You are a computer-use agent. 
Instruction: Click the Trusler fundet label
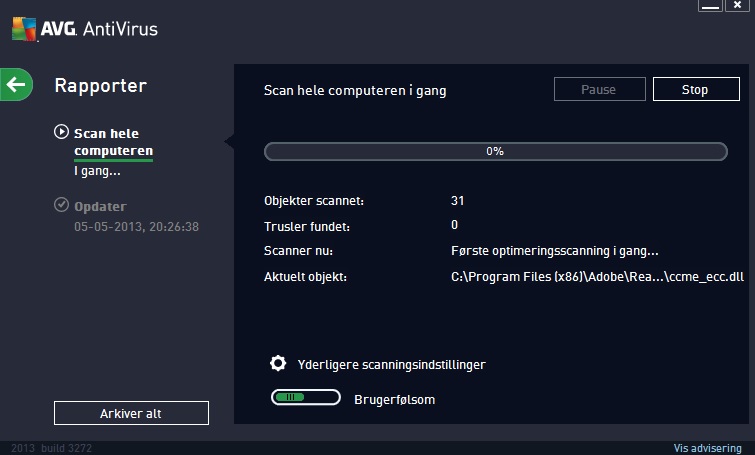pos(307,226)
